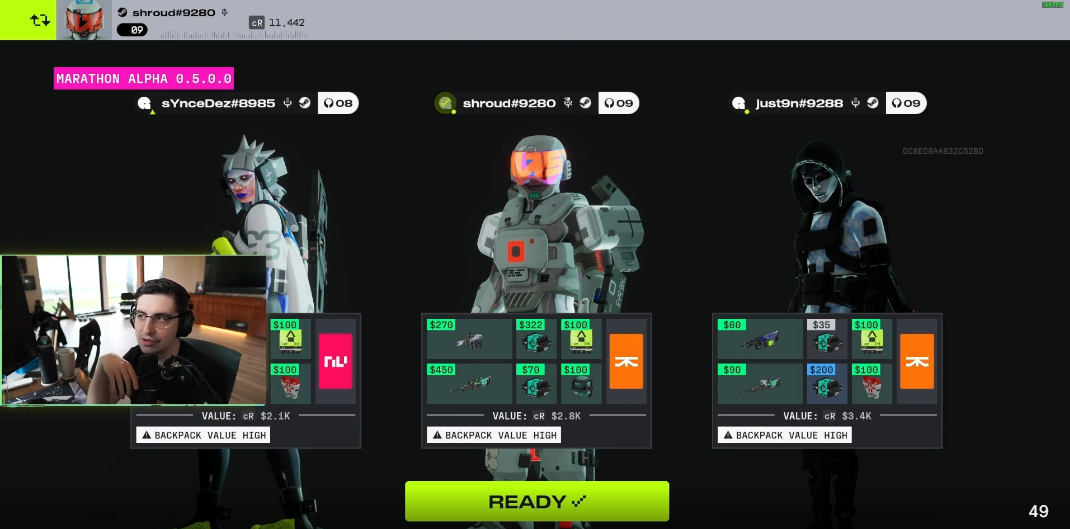The image size is (1070, 529).
Task: Click Steam icon next to center shroud#9280
Action: click(585, 103)
